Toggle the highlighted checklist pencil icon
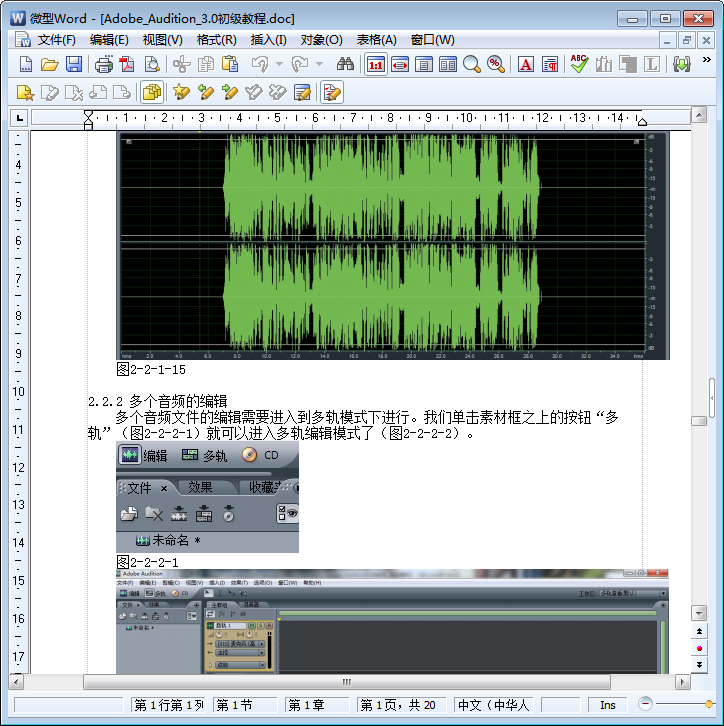Screen dimensions: 724x726 click(332, 92)
